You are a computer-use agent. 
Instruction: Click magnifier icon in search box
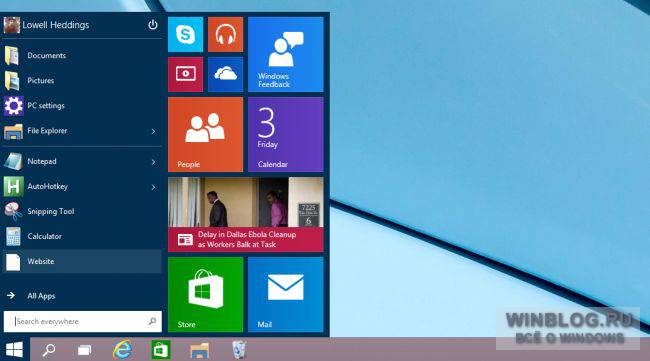click(152, 321)
